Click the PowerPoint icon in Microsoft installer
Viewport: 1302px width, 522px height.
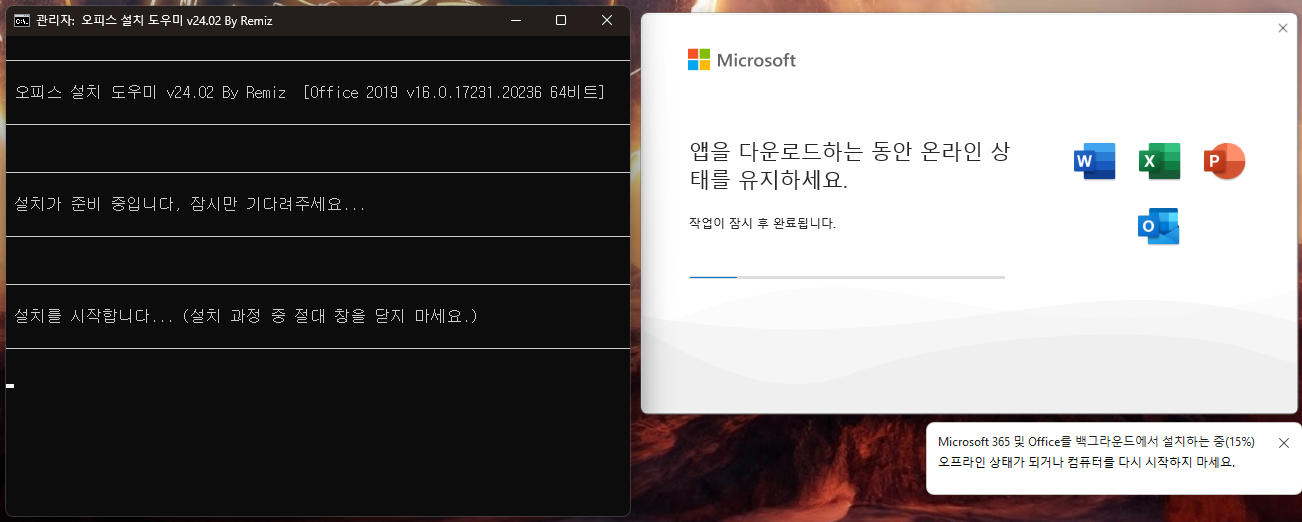(1224, 161)
